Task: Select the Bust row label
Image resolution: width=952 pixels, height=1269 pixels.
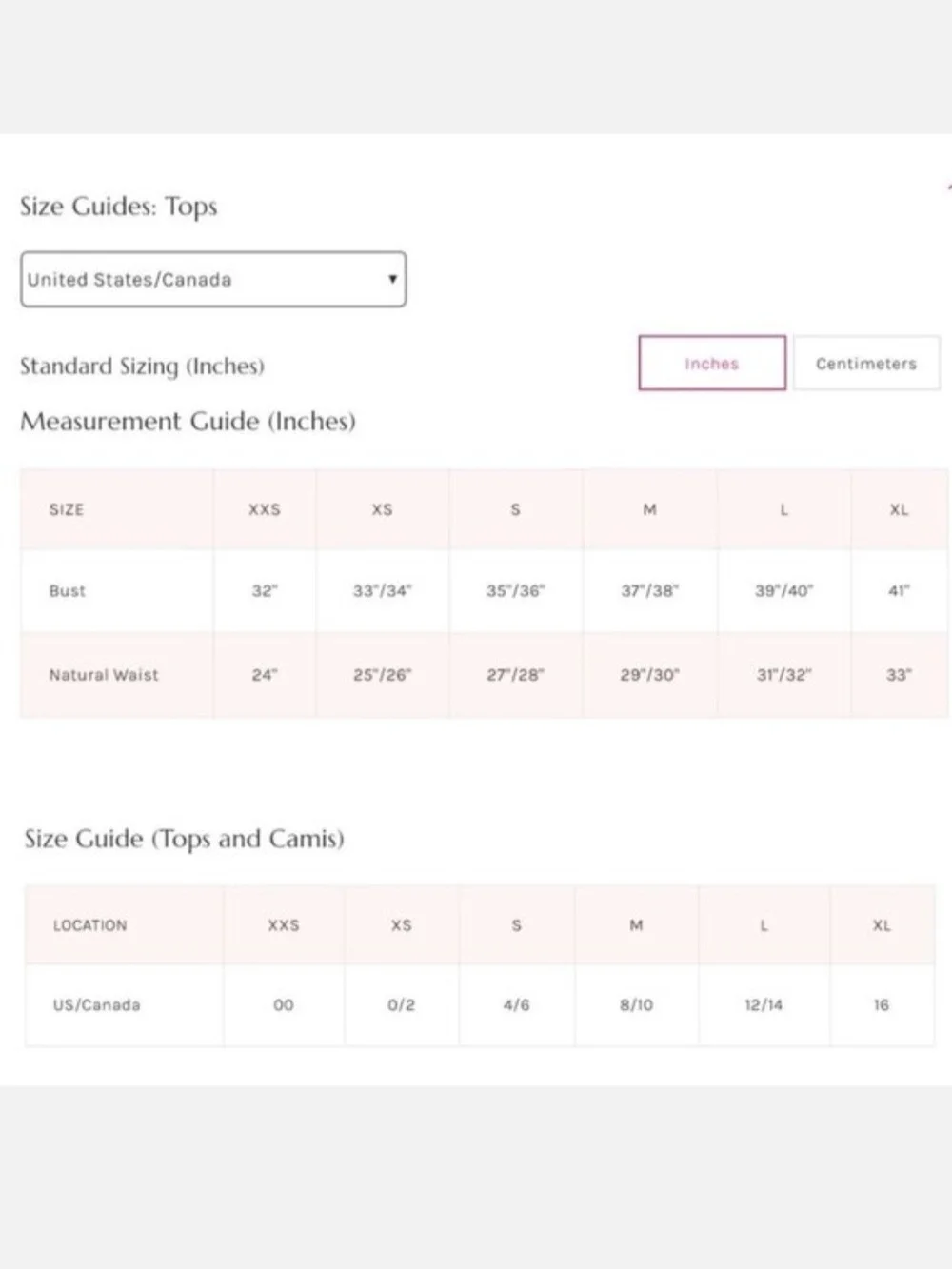Action: 68,590
